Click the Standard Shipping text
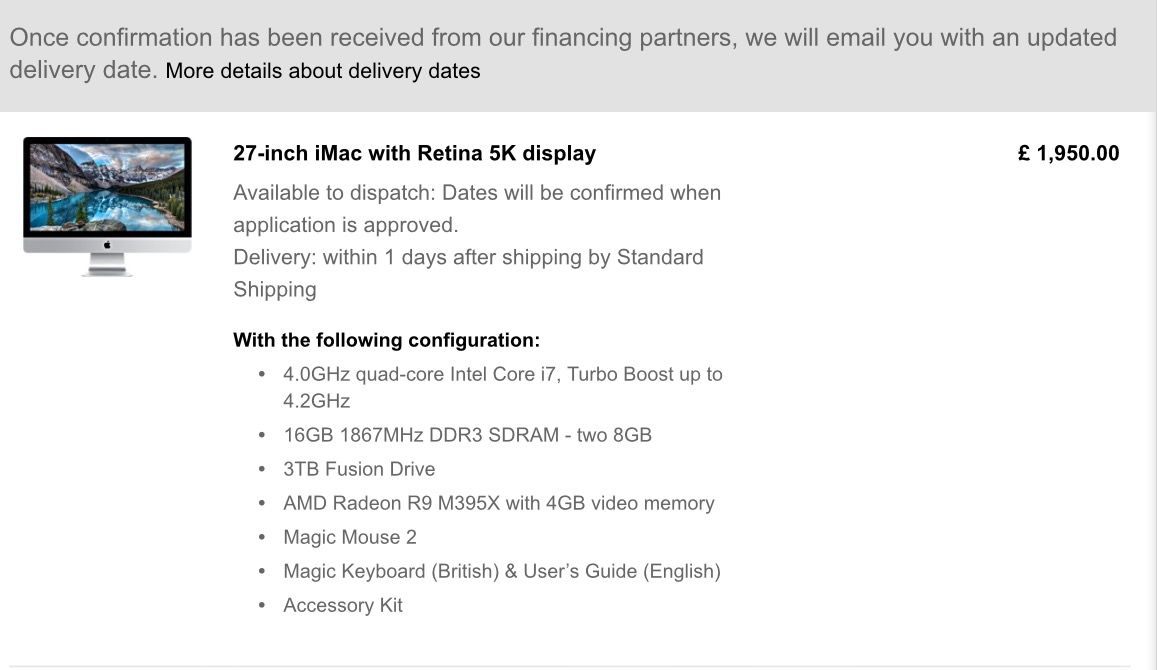 274,289
